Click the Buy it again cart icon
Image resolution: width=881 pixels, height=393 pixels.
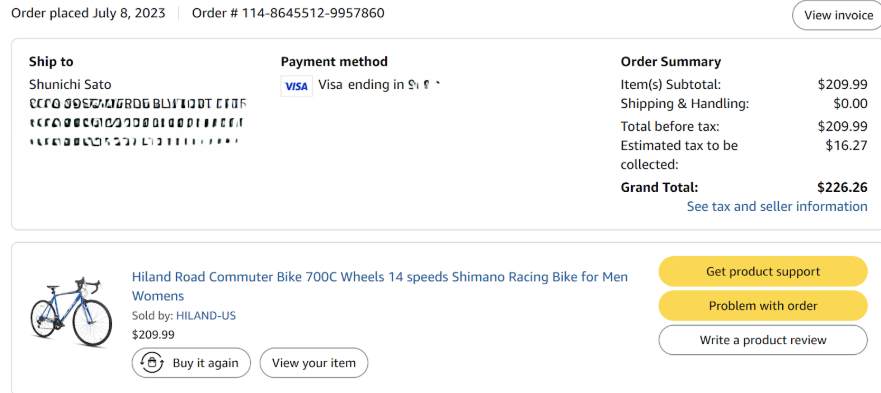coord(152,363)
